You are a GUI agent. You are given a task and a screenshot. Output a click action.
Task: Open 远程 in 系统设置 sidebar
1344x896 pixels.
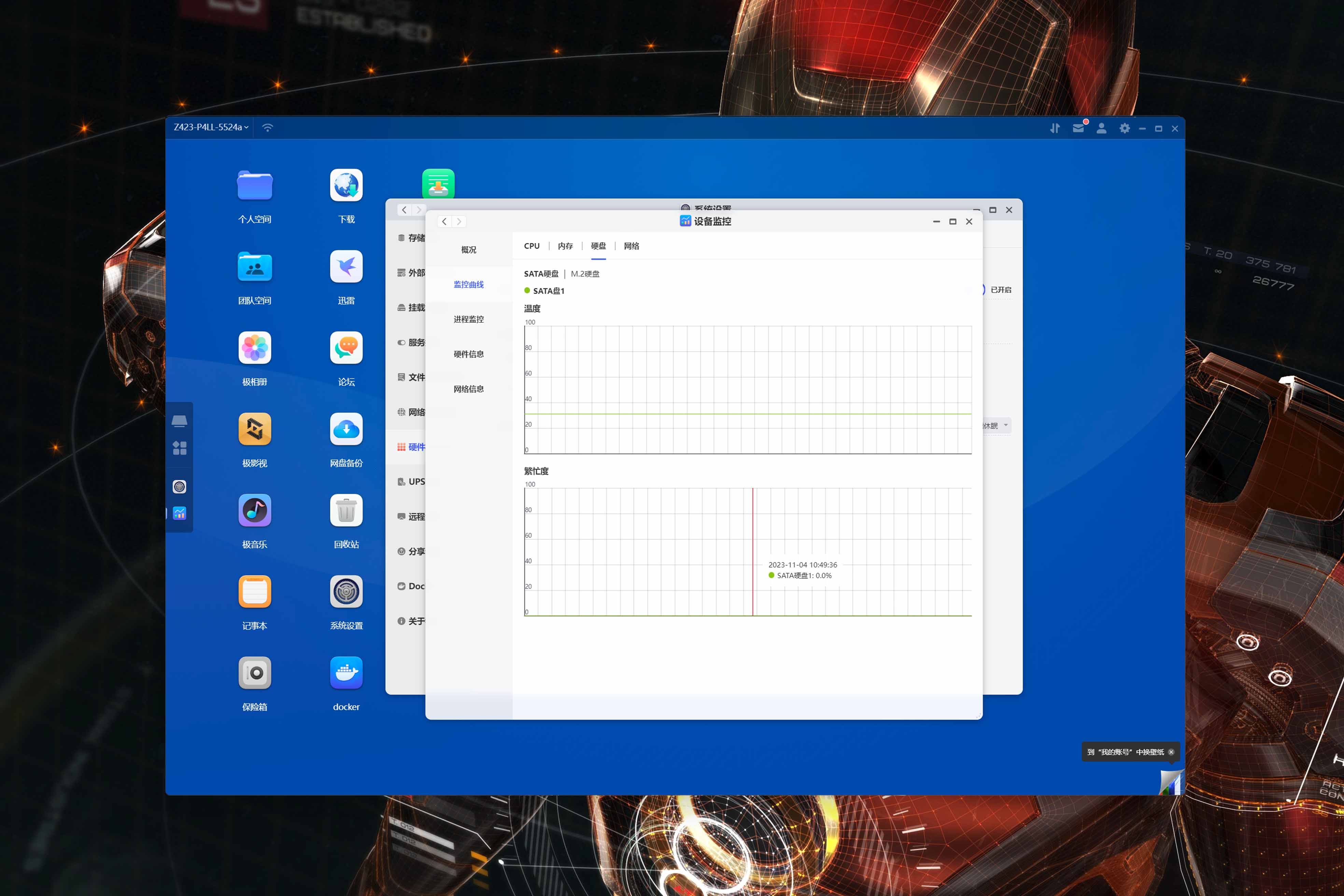[x=411, y=517]
